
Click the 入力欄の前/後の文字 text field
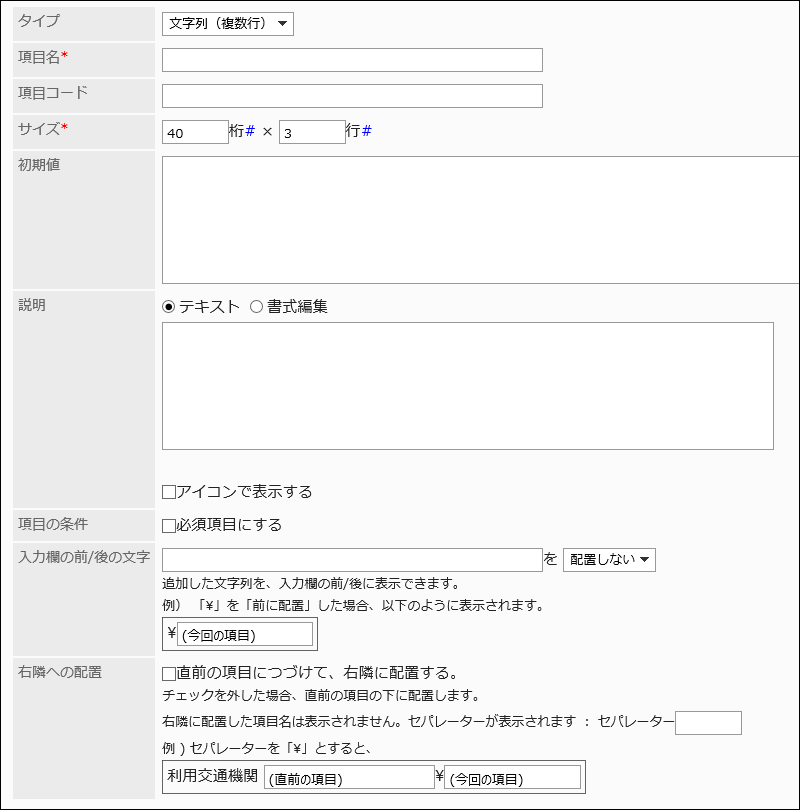352,560
